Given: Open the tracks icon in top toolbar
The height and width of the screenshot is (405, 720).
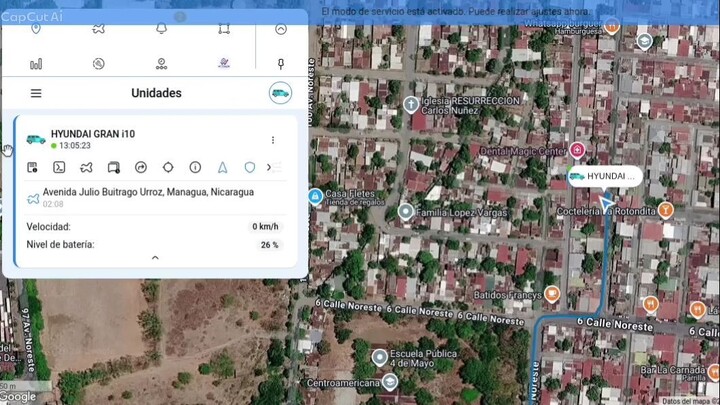Looking at the screenshot, I should pyautogui.click(x=99, y=29).
